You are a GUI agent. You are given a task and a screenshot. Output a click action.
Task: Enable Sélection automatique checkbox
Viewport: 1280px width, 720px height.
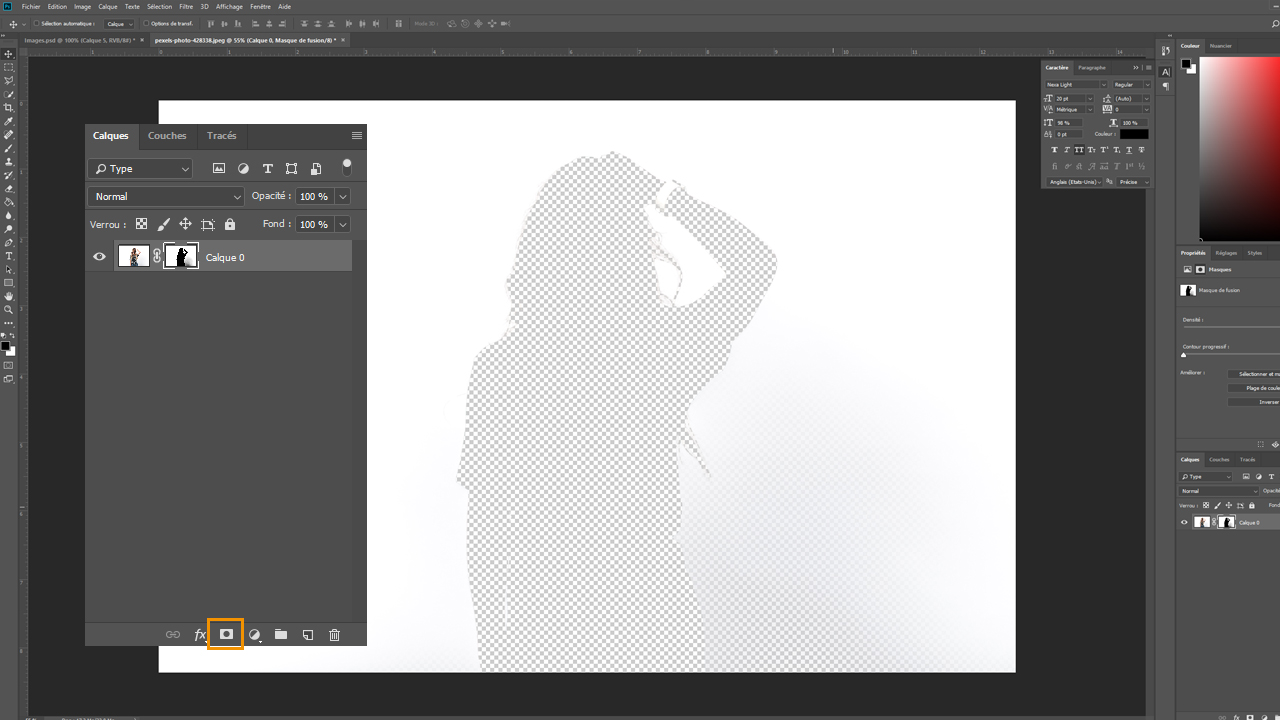[x=37, y=23]
